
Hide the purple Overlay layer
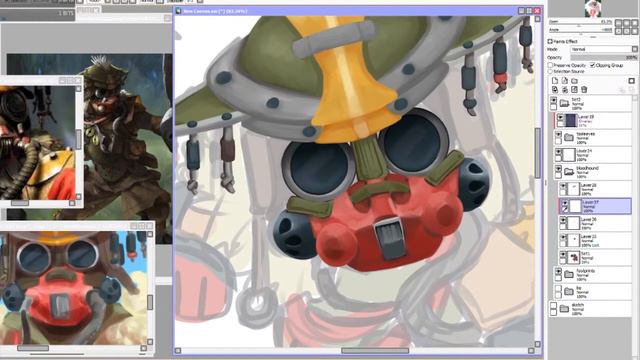click(x=560, y=118)
